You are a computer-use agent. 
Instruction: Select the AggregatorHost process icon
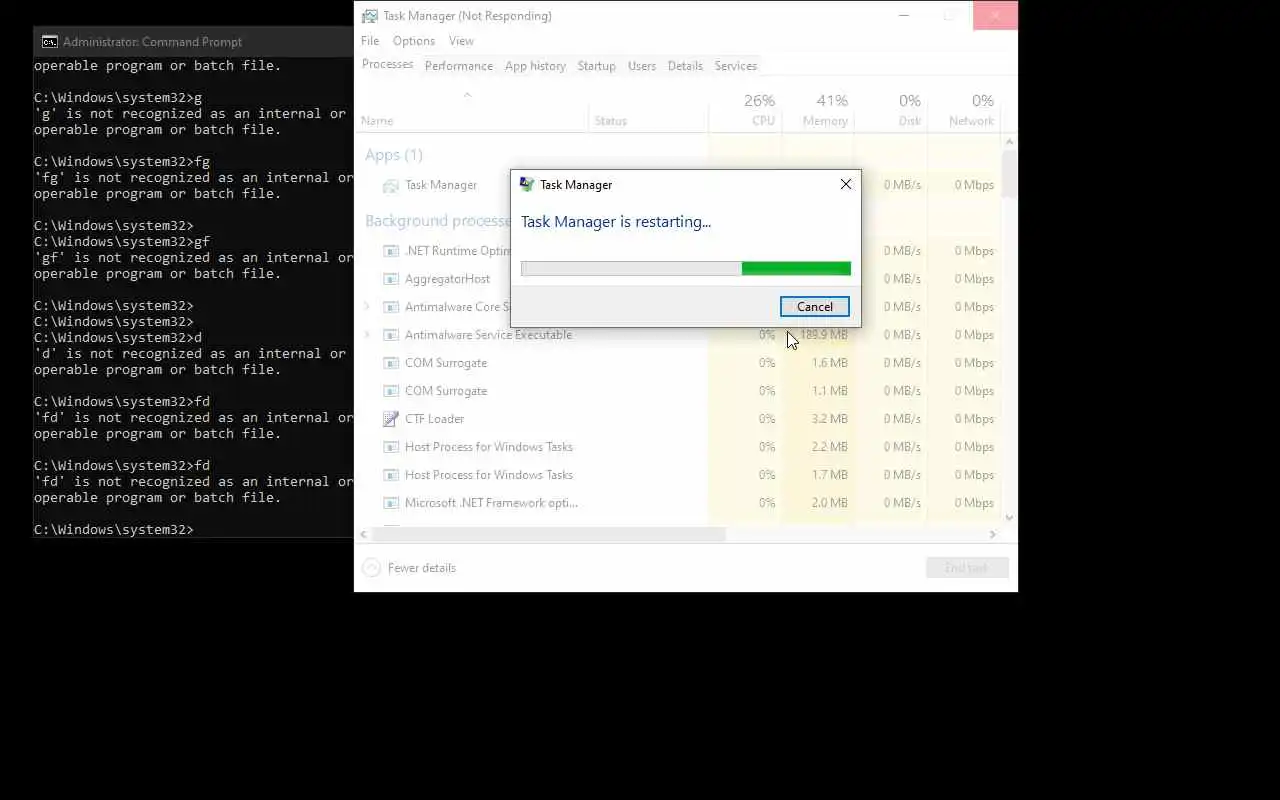point(391,279)
